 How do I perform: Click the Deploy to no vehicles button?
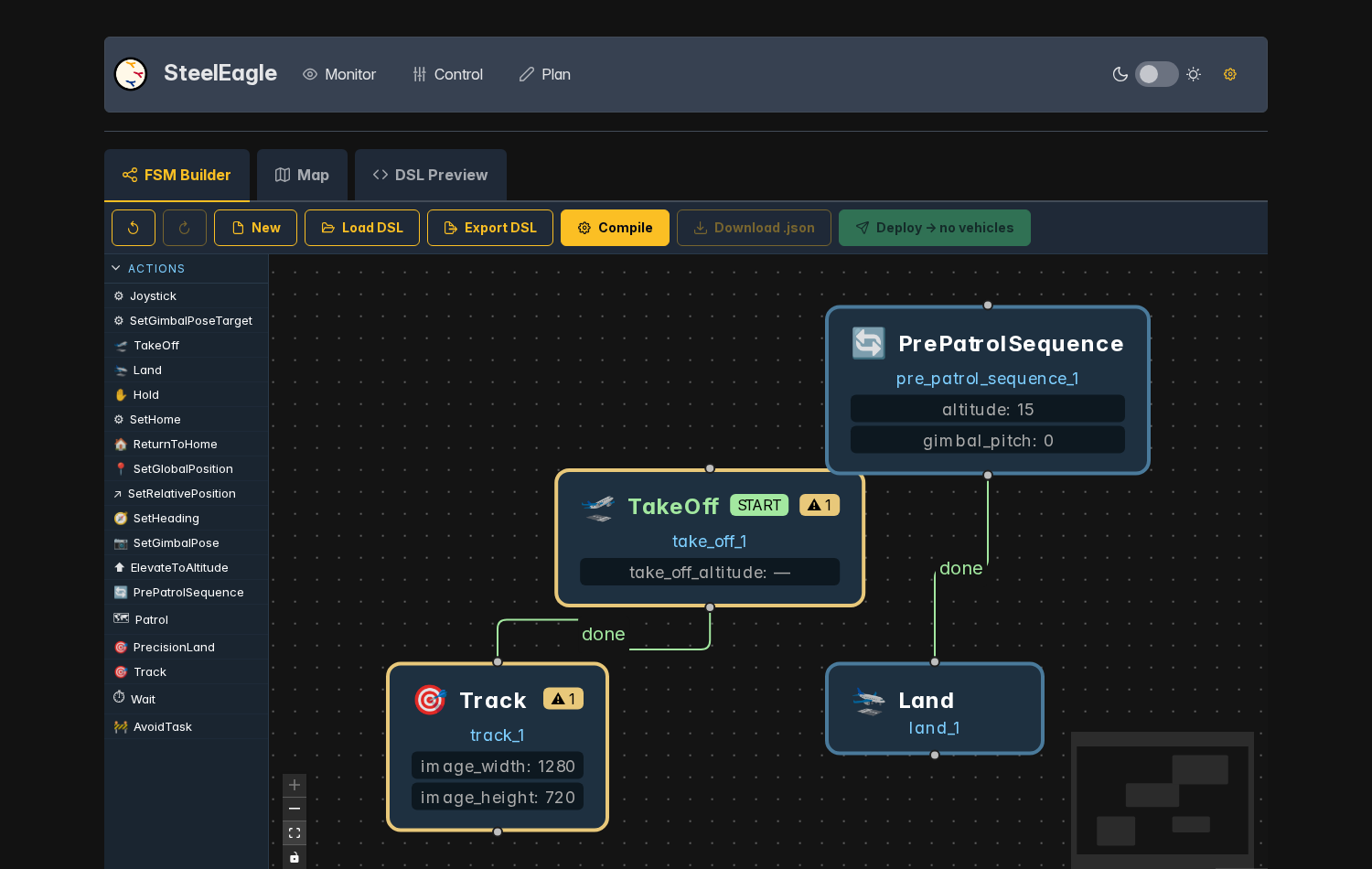[935, 228]
